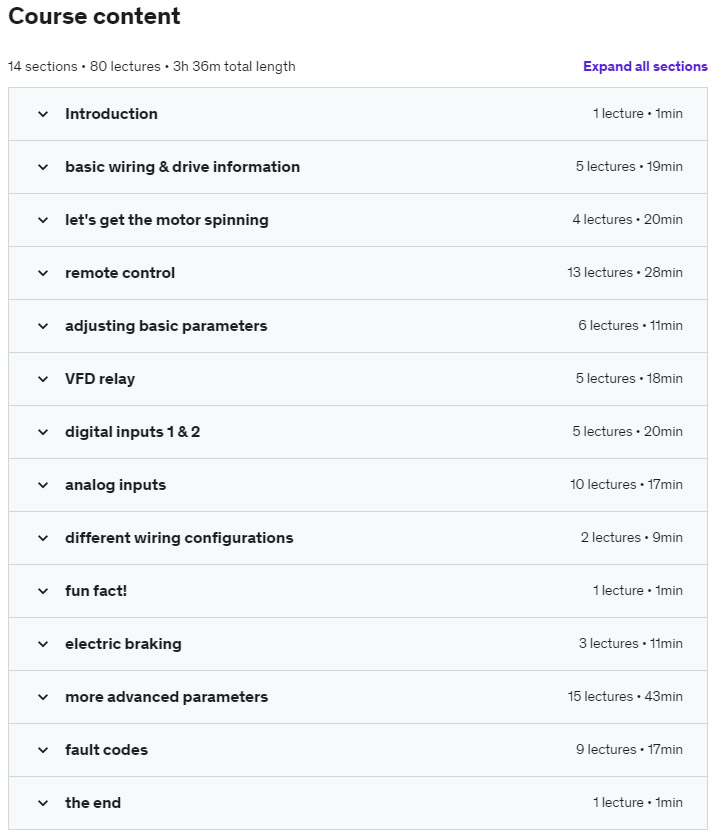Viewport: 715px width, 836px height.
Task: Click the fault codes section title
Action: pos(106,750)
